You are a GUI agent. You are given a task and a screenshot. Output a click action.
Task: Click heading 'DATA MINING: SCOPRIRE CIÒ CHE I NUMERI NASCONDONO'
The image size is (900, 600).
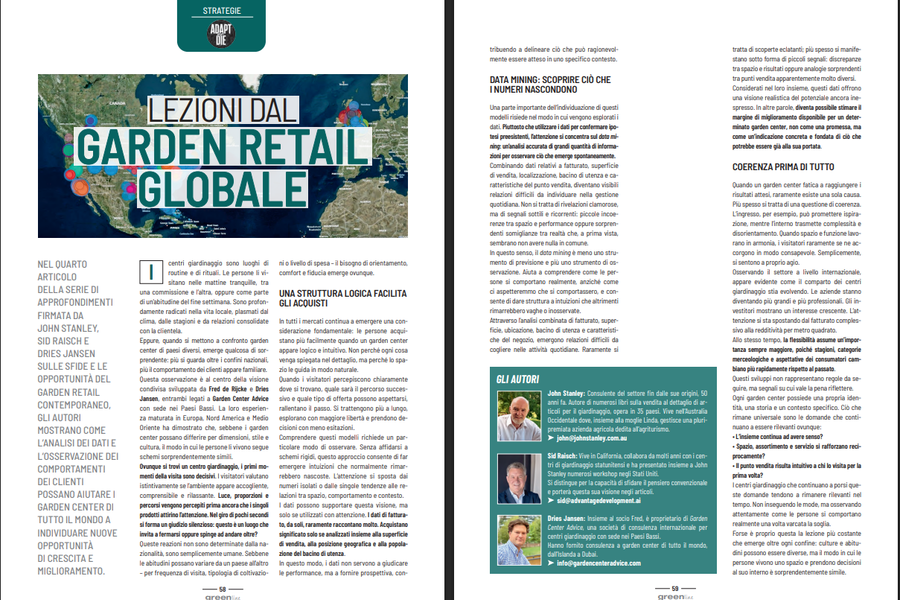point(550,84)
